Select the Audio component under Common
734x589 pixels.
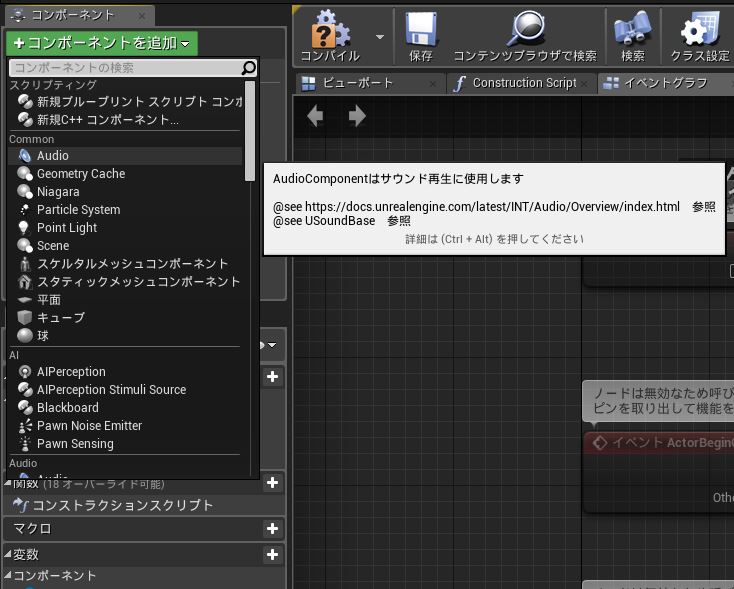click(125, 155)
